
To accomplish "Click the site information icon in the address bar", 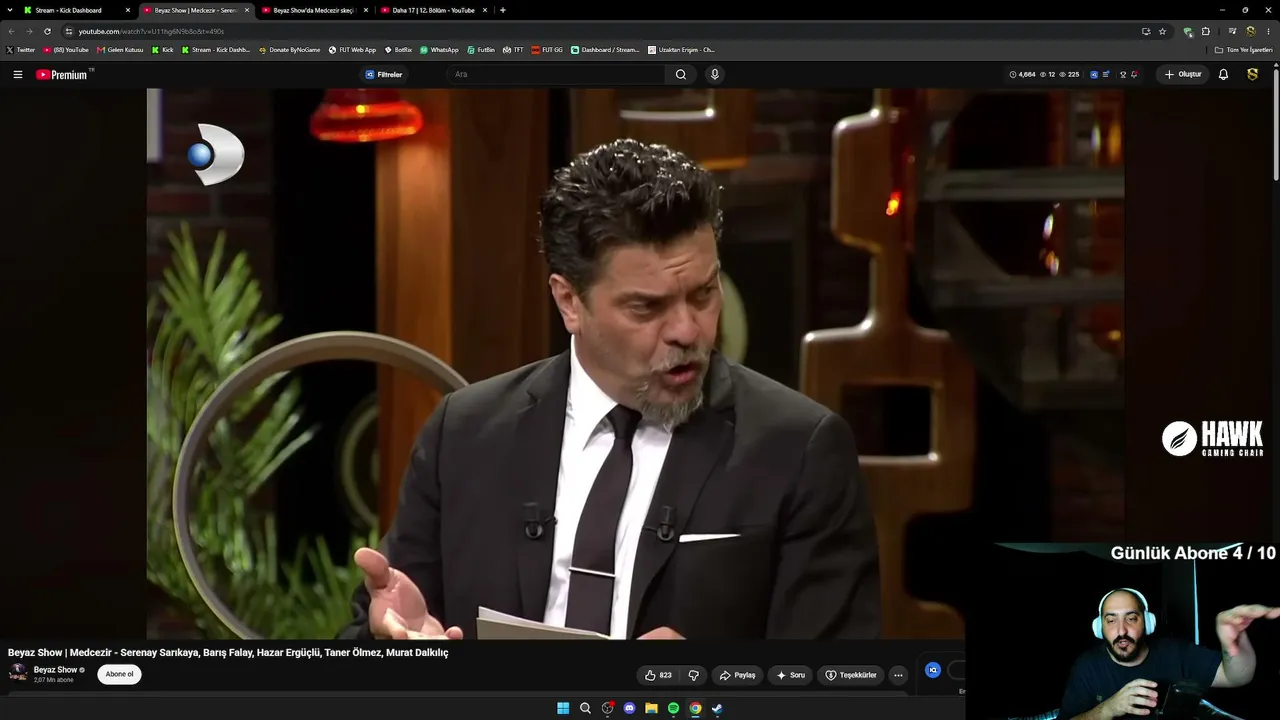I will coord(69,31).
